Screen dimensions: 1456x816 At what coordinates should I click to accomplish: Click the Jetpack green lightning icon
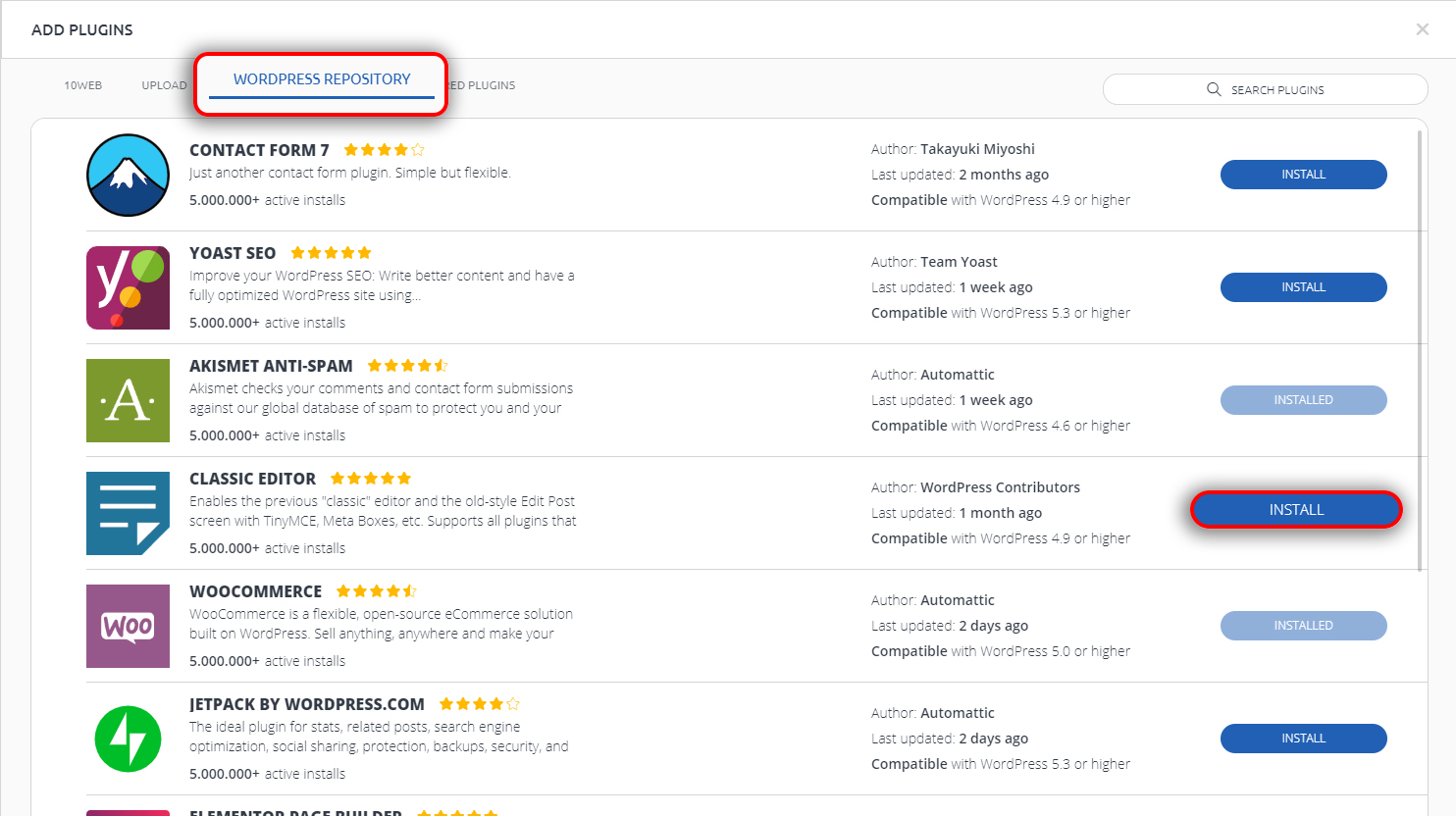pyautogui.click(x=128, y=739)
